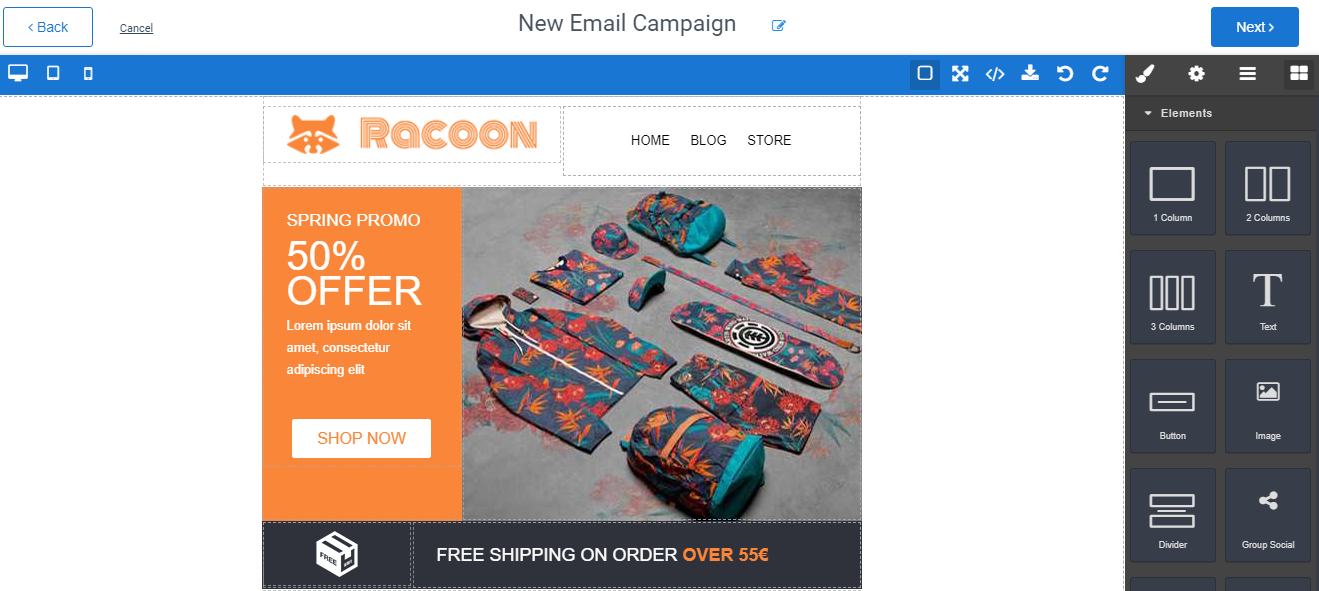Select the Divider element block
Screen dimensions: 1319x591
1172,515
